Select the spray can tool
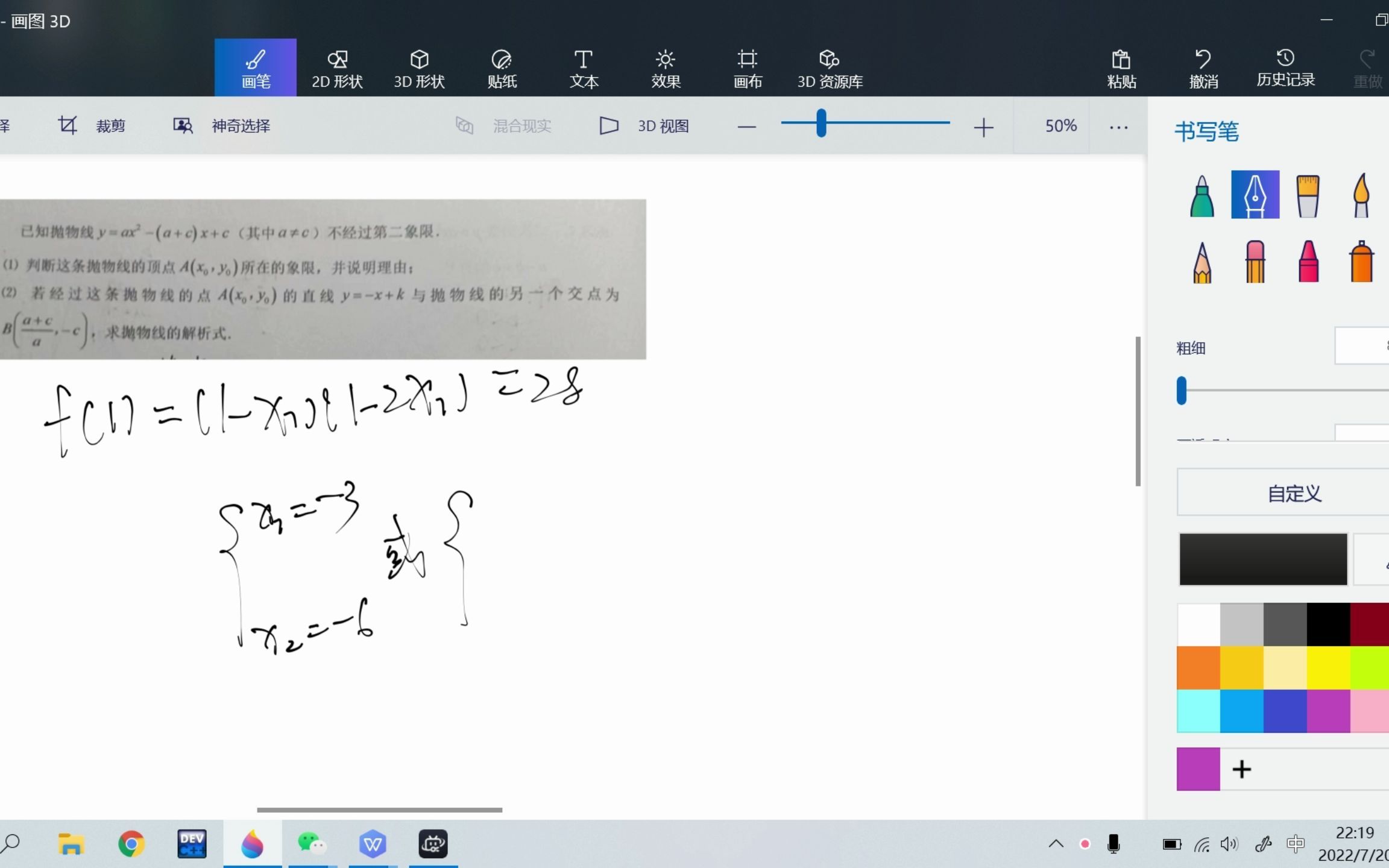 [x=1361, y=260]
